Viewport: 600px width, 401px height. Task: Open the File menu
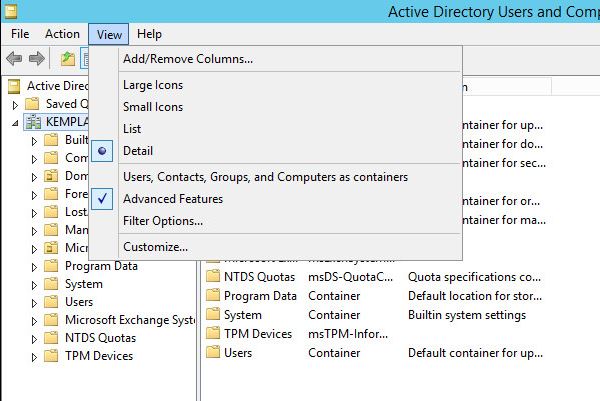20,34
